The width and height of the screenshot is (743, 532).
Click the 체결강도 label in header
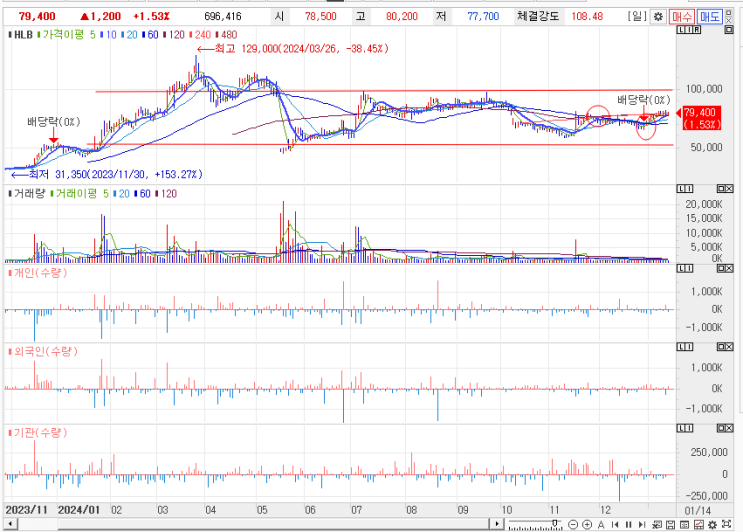coord(538,17)
